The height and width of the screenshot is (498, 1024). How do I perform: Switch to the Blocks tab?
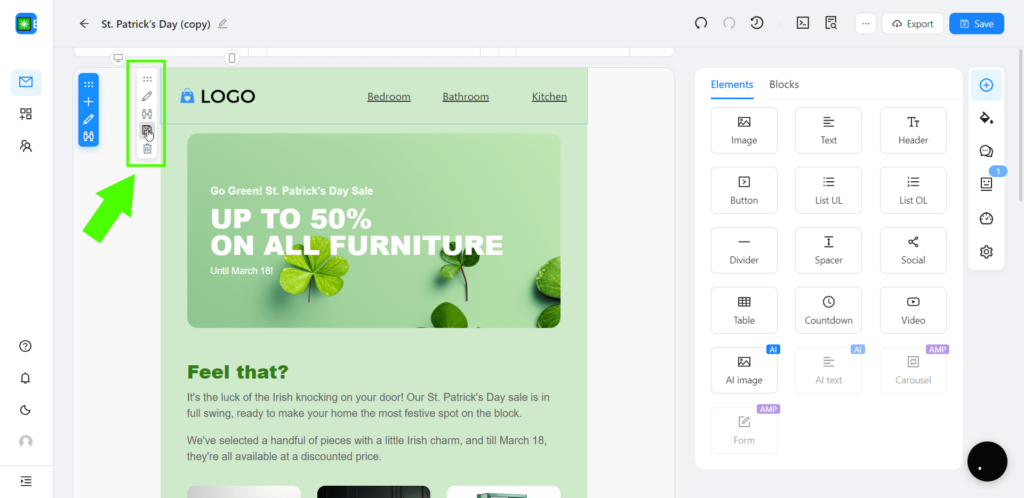(x=784, y=85)
